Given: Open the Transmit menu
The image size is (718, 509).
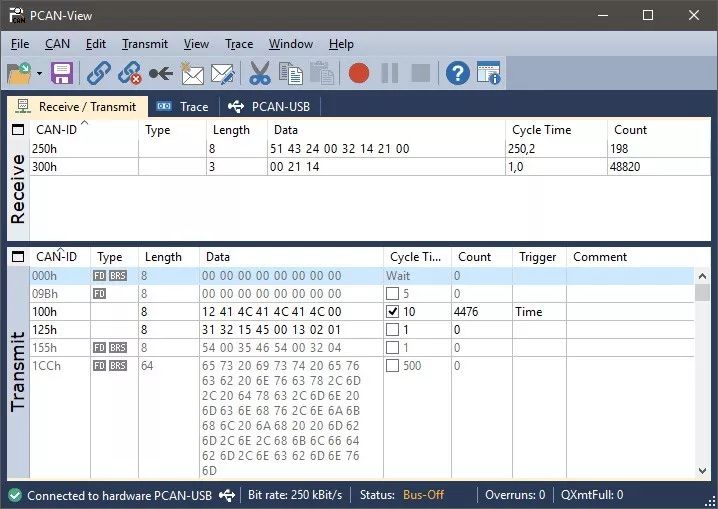Looking at the screenshot, I should (145, 44).
